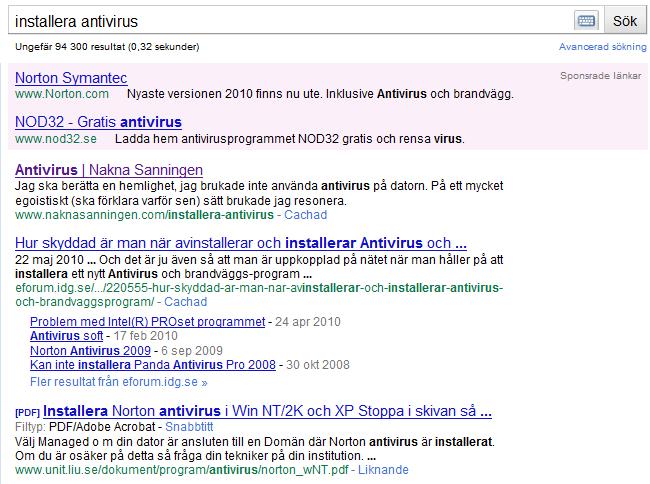
Task: Click the '30 okt 2008' date text
Action: [x=318, y=365]
